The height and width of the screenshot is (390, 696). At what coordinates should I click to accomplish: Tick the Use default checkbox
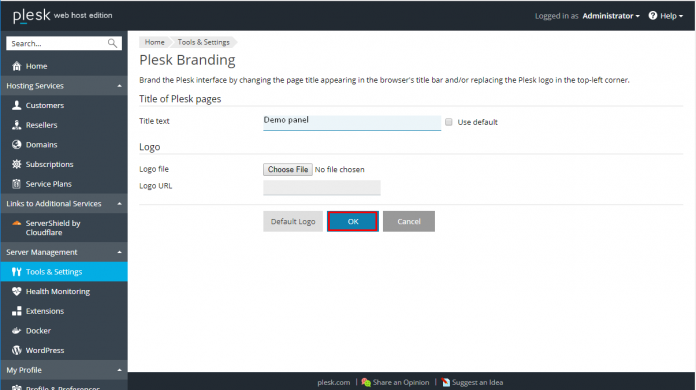point(449,122)
